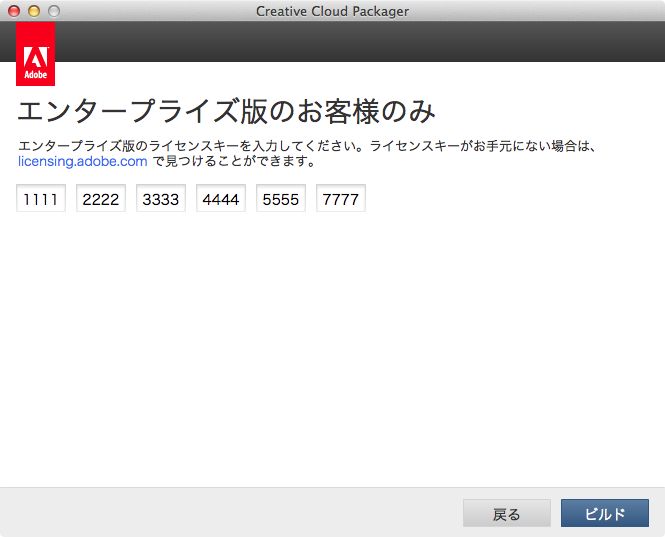
Task: Click the license key field containing 1111
Action: [x=41, y=198]
